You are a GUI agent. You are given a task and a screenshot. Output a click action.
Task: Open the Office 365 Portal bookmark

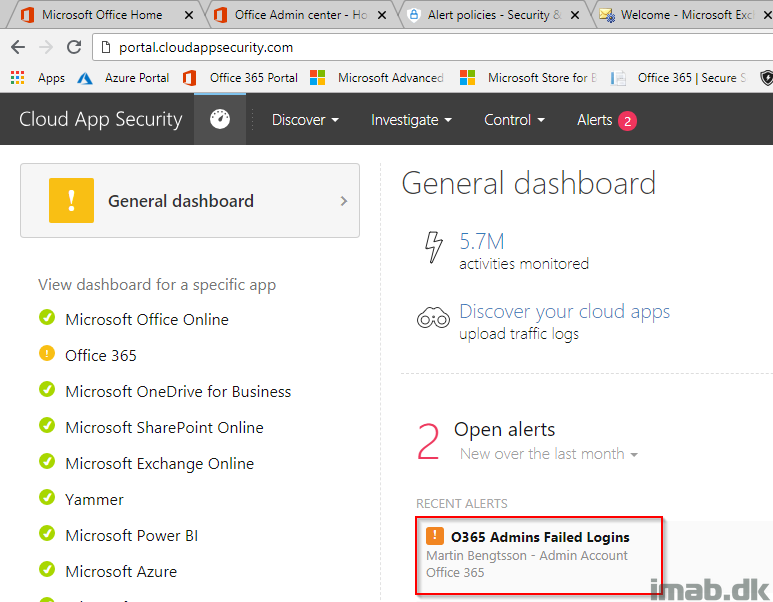point(241,78)
